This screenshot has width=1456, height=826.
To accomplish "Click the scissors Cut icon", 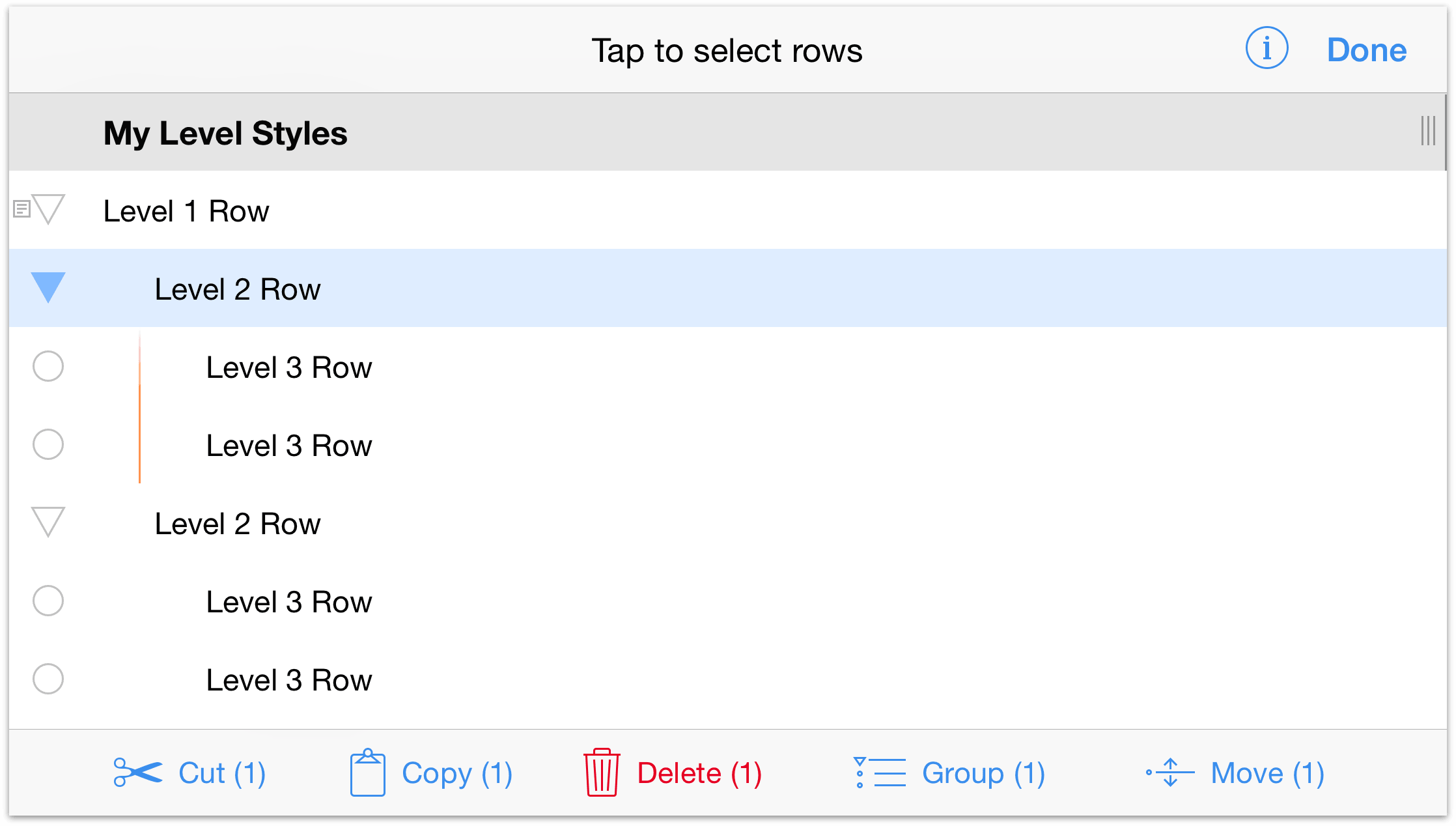I will point(137,773).
